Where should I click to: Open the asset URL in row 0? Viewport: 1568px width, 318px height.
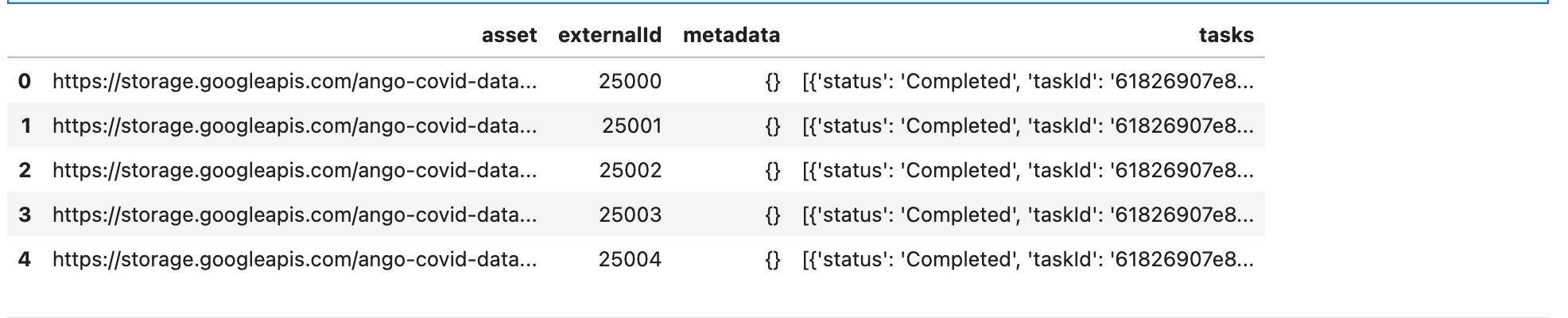pyautogui.click(x=295, y=81)
